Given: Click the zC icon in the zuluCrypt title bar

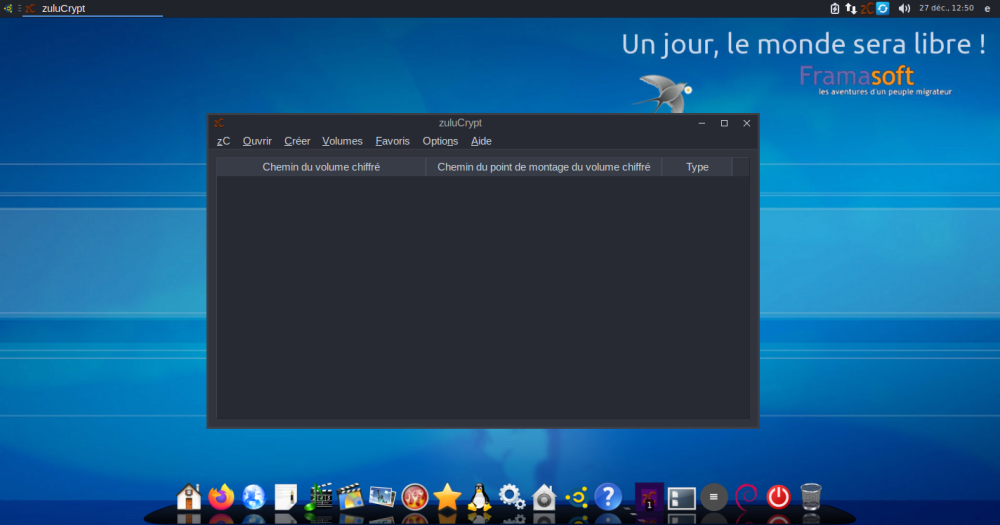Looking at the screenshot, I should (219, 123).
